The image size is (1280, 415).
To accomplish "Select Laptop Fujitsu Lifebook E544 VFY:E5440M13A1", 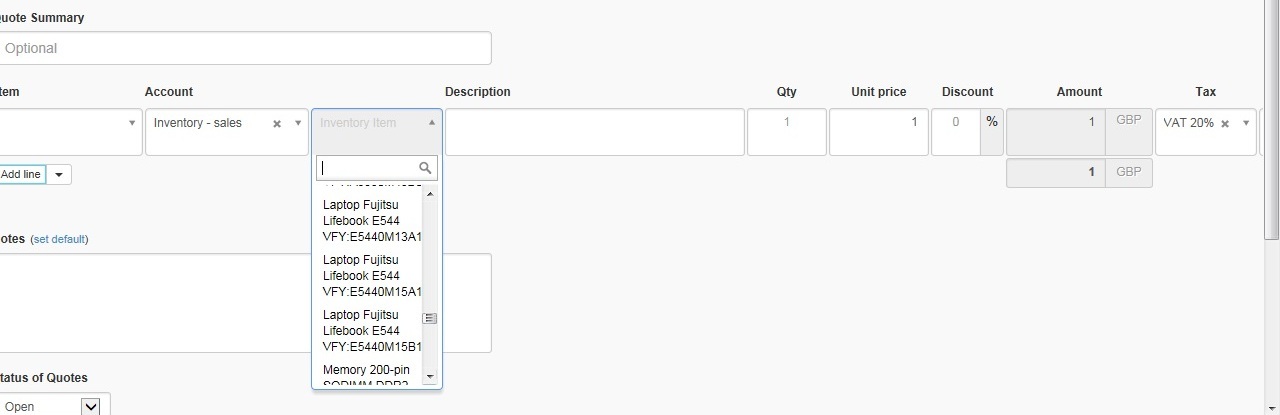I will [x=371, y=221].
